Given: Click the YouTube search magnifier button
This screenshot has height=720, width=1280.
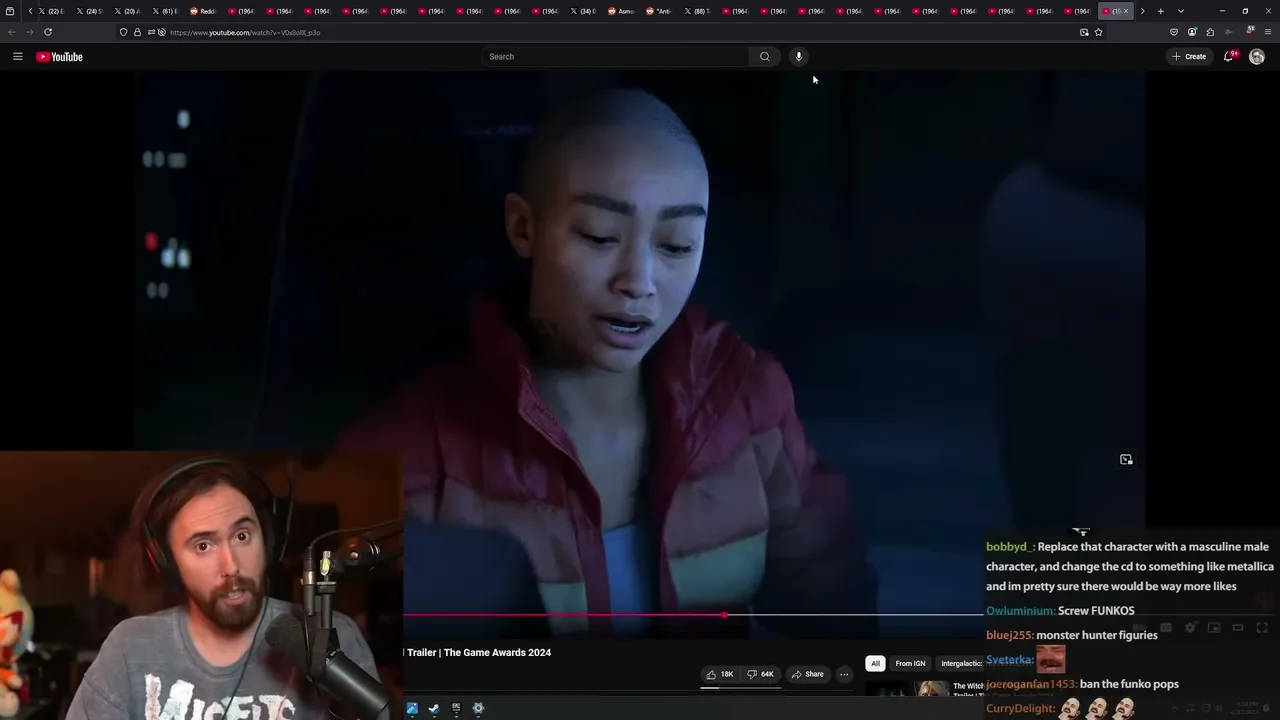Looking at the screenshot, I should click(765, 57).
